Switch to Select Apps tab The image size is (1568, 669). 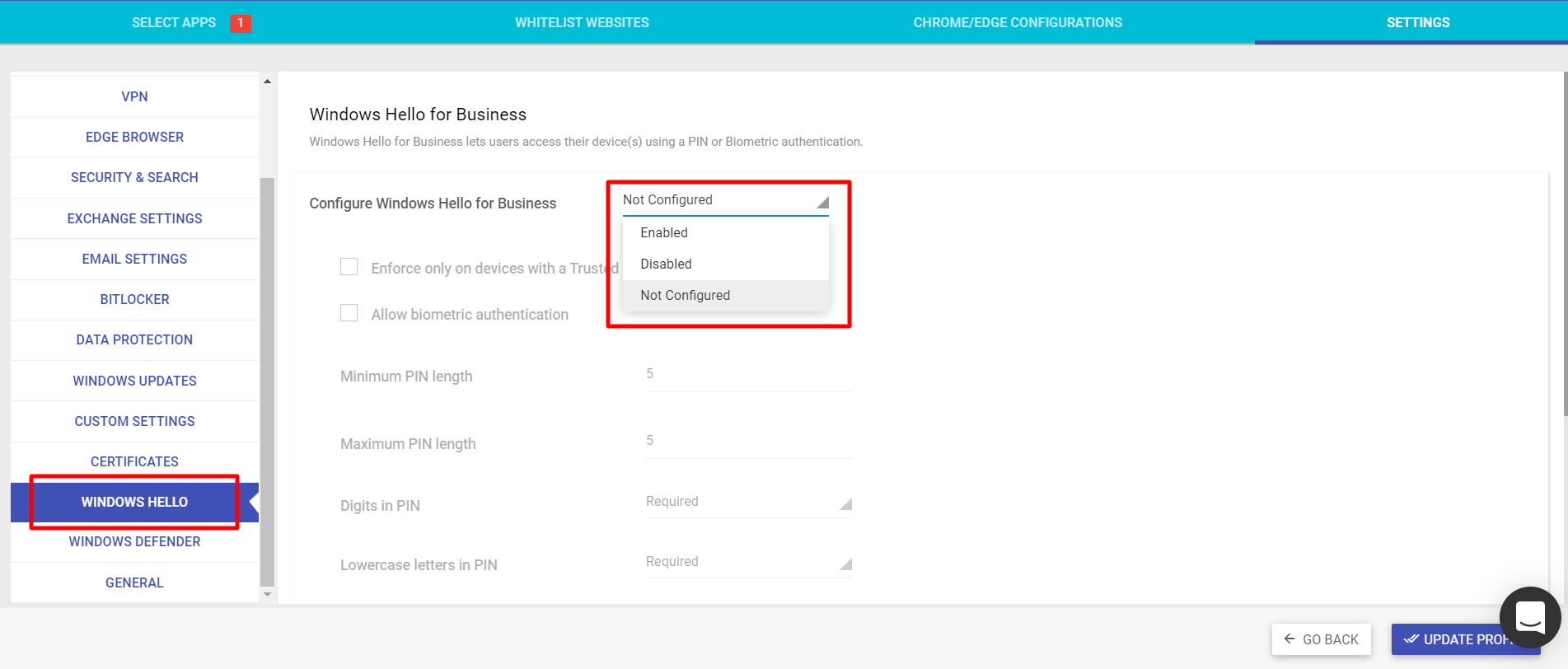(x=174, y=23)
